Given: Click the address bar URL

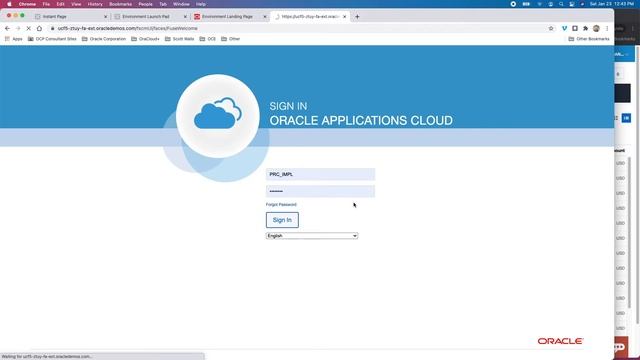Looking at the screenshot, I should 127,28.
